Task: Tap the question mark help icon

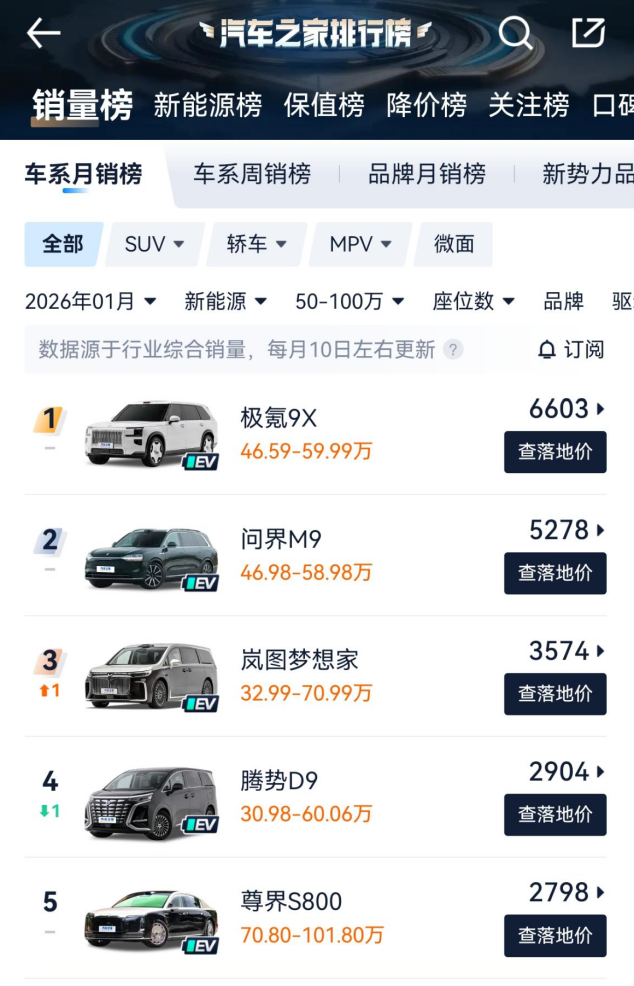Action: [x=454, y=350]
